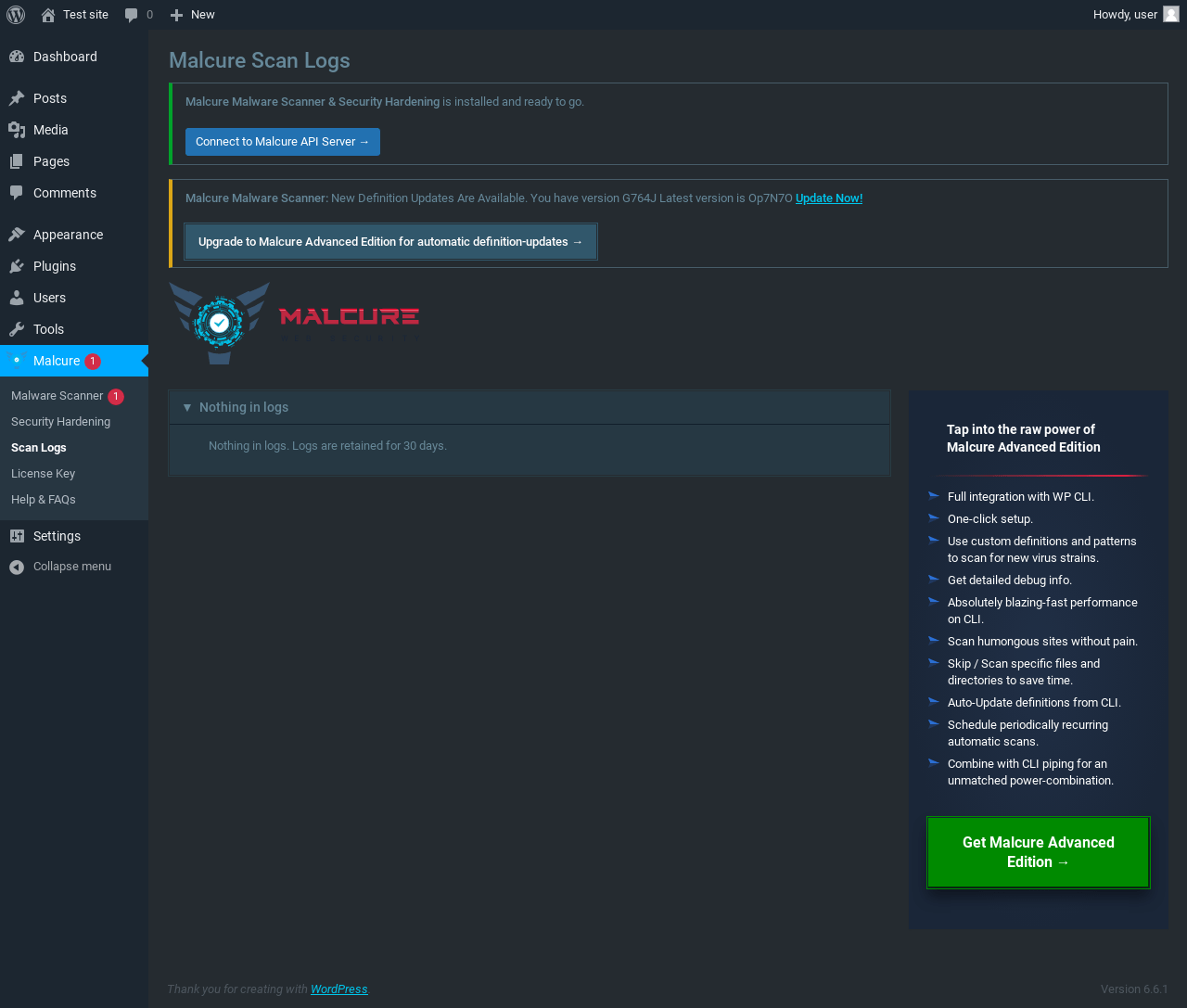Click the Pages icon in sidebar
The image size is (1187, 1008).
tap(17, 161)
